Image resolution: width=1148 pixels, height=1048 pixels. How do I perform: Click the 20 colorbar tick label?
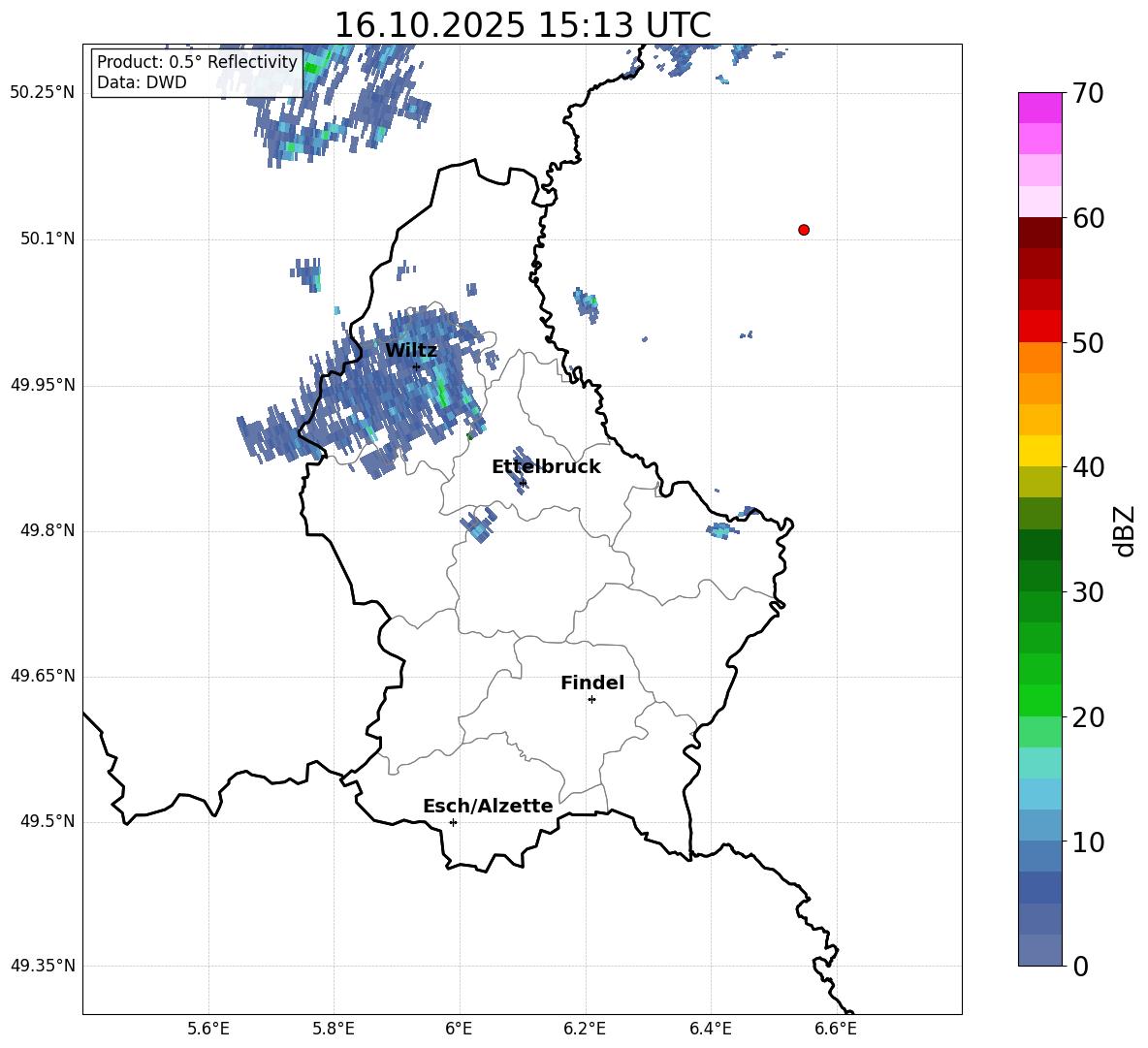point(1088,717)
